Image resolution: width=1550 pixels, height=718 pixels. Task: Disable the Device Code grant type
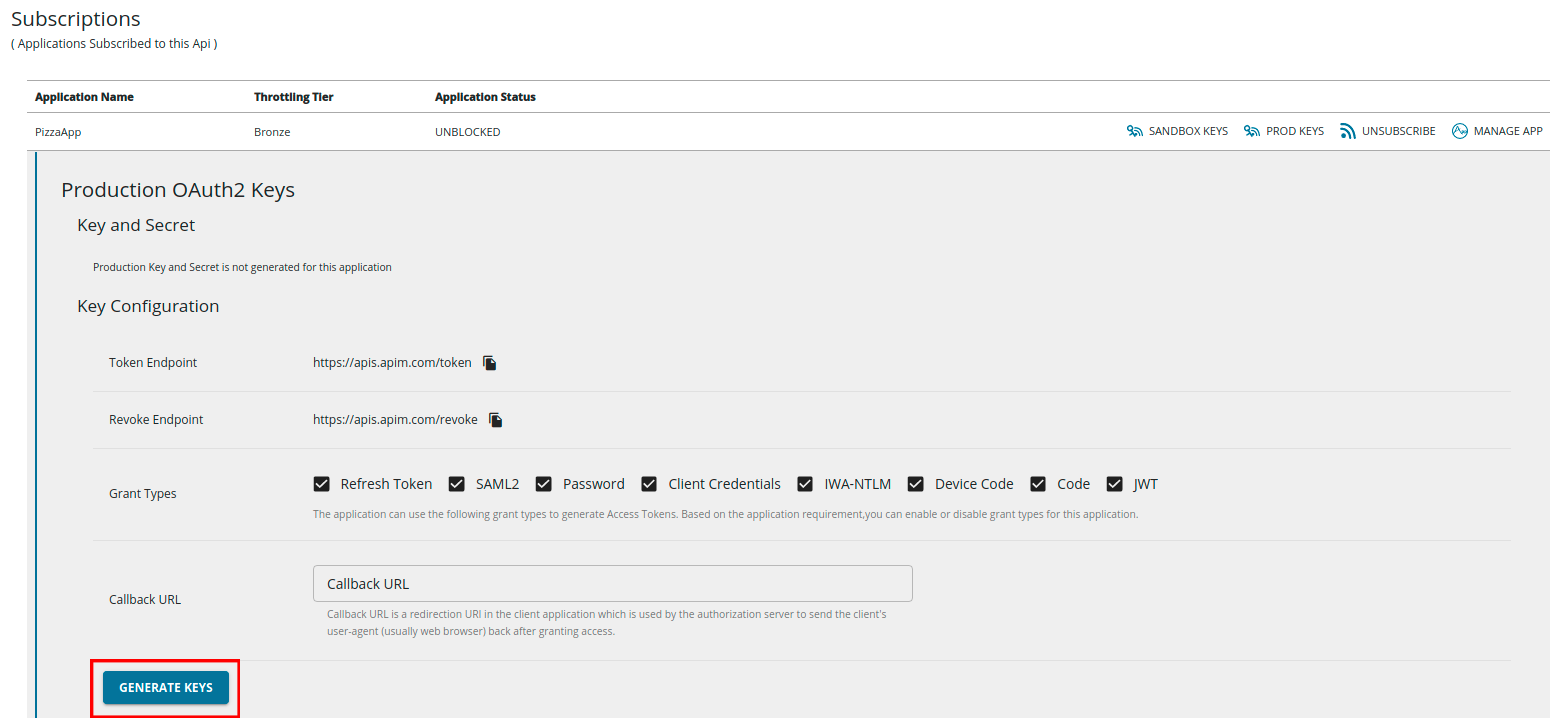click(915, 483)
